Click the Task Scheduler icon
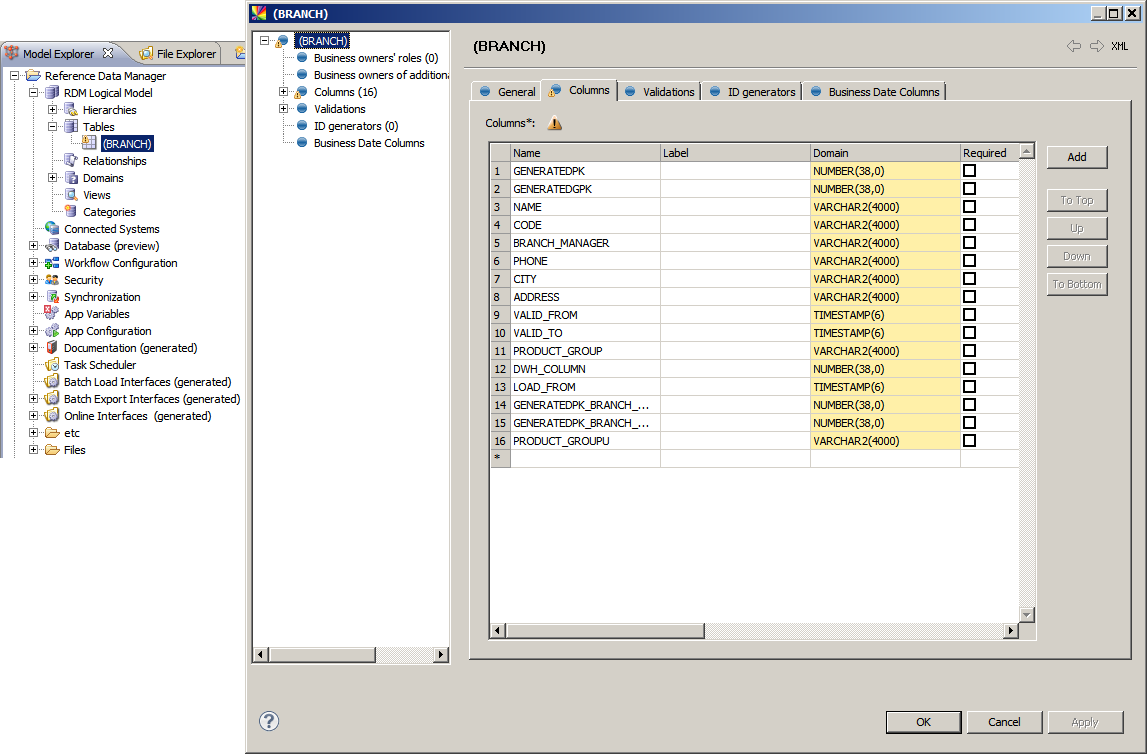The image size is (1147, 754). coord(52,365)
